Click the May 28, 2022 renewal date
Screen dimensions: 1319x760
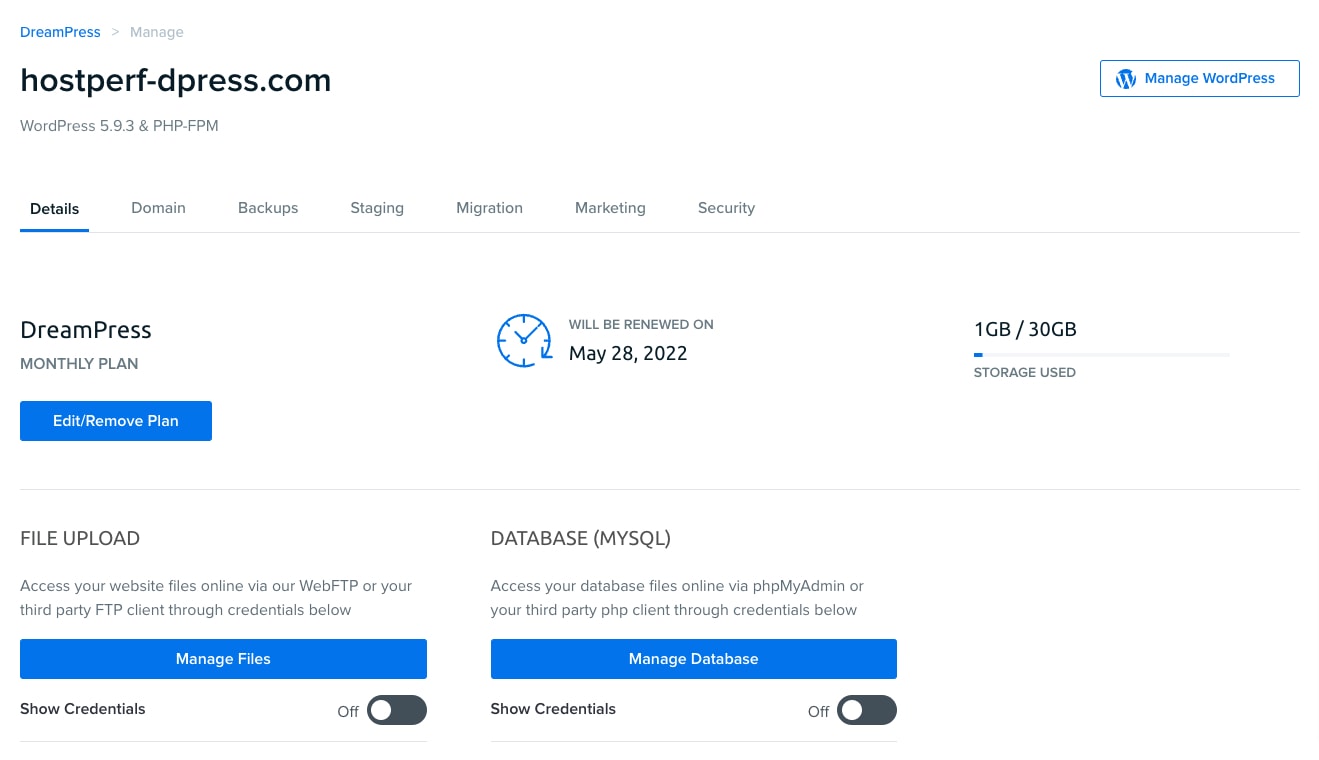click(x=628, y=353)
